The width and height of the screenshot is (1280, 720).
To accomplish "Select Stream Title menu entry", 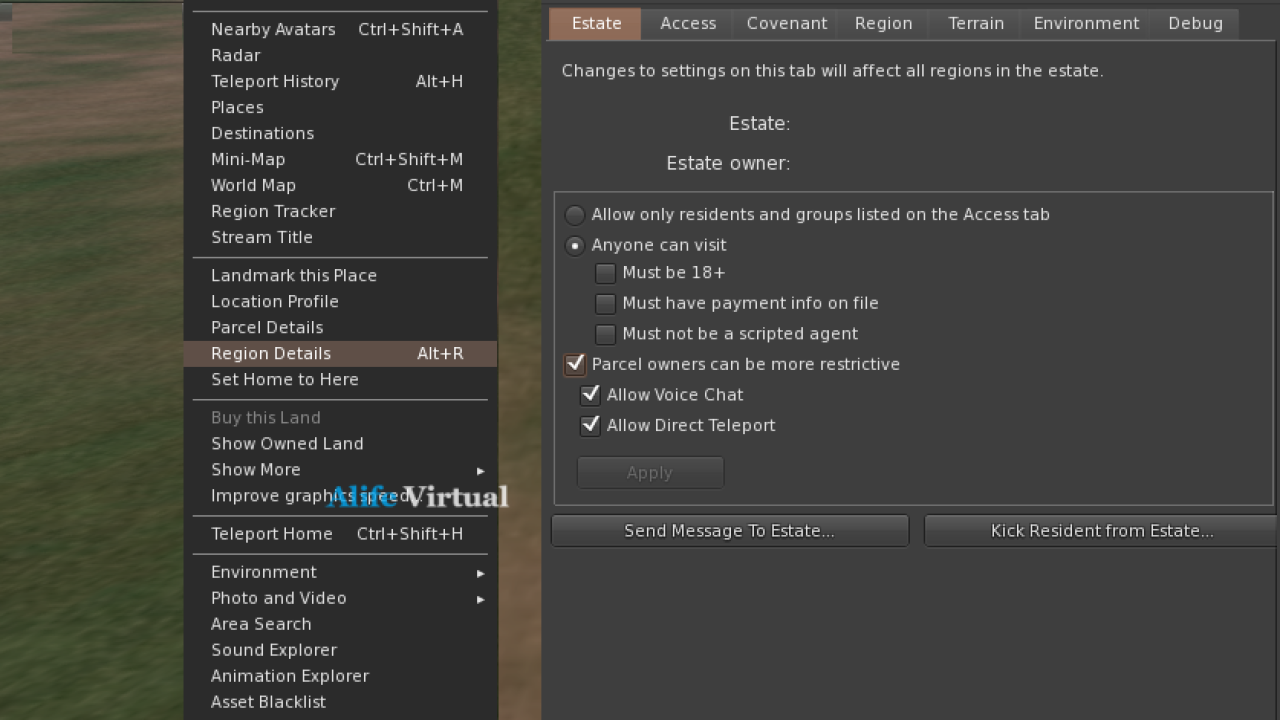I will [x=340, y=238].
